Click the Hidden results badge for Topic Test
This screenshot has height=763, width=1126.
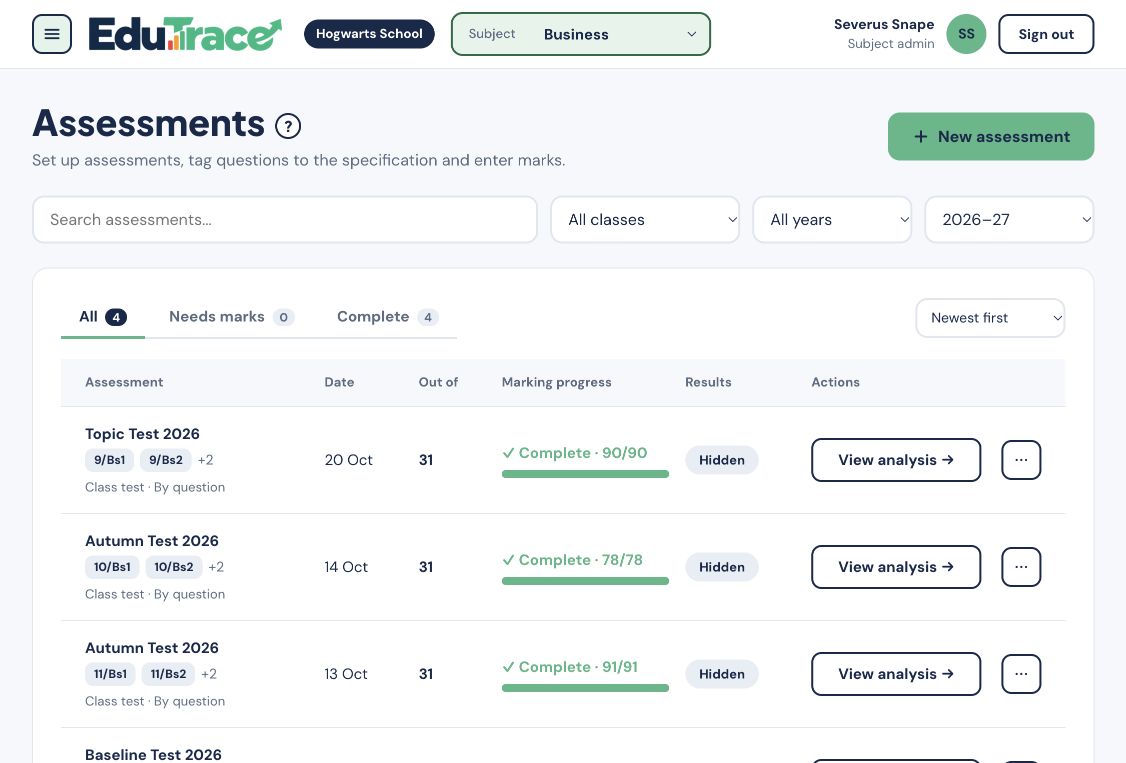coord(722,460)
